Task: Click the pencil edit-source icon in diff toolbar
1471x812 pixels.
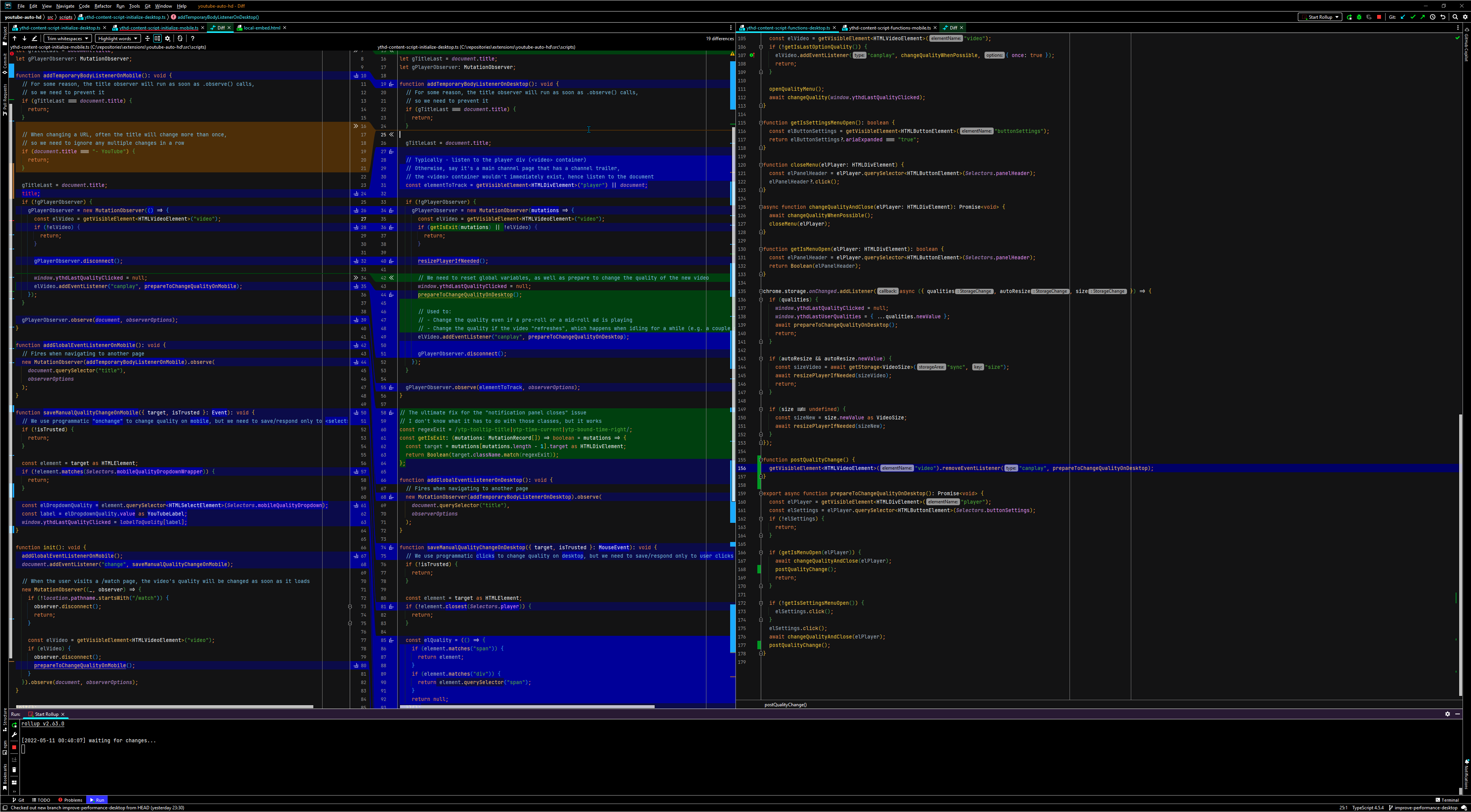Action: pos(34,38)
